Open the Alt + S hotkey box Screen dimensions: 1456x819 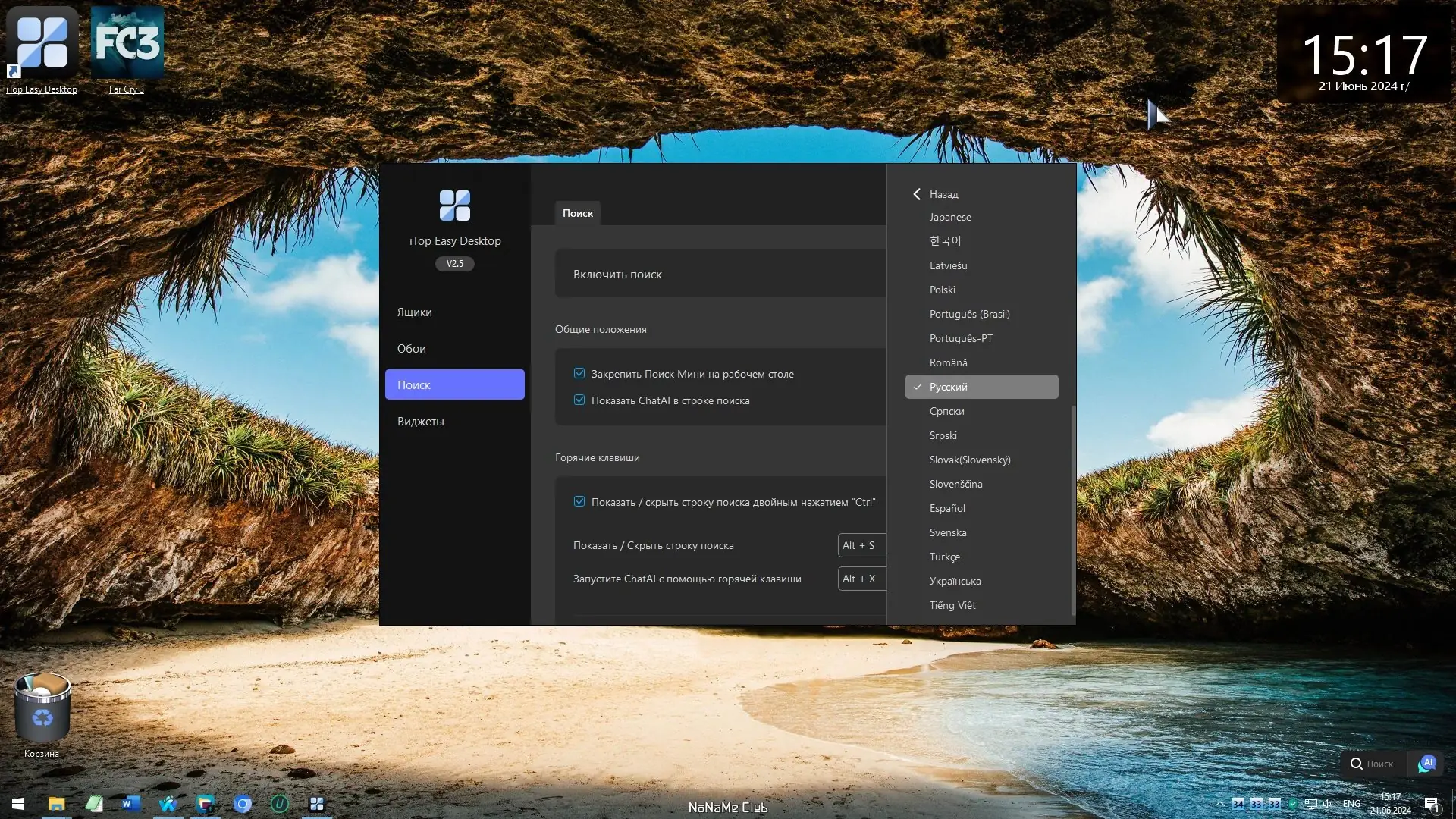tap(861, 545)
